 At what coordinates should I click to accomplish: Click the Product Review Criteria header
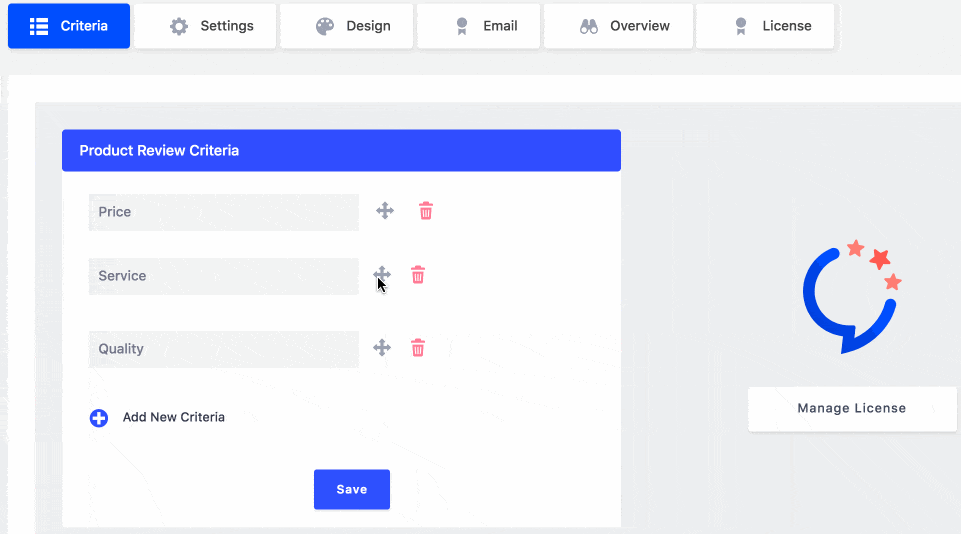[341, 150]
